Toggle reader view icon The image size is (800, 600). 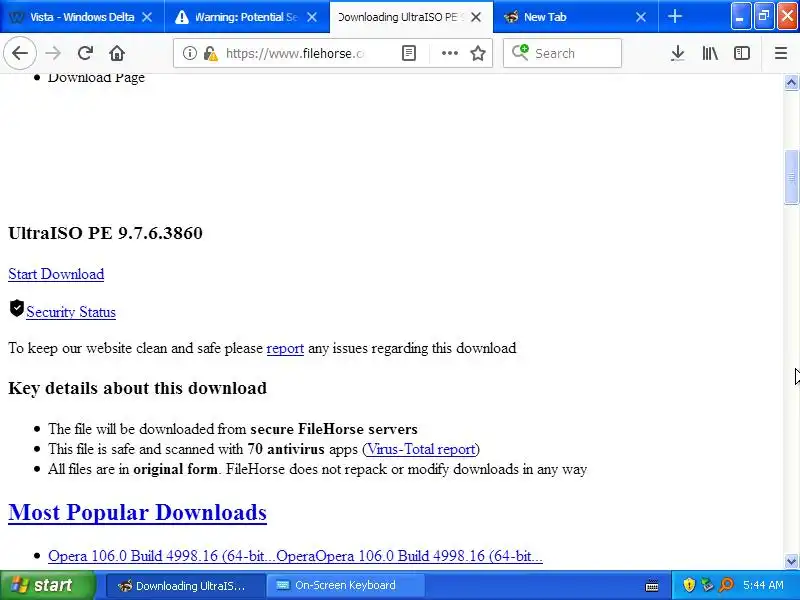click(x=409, y=53)
